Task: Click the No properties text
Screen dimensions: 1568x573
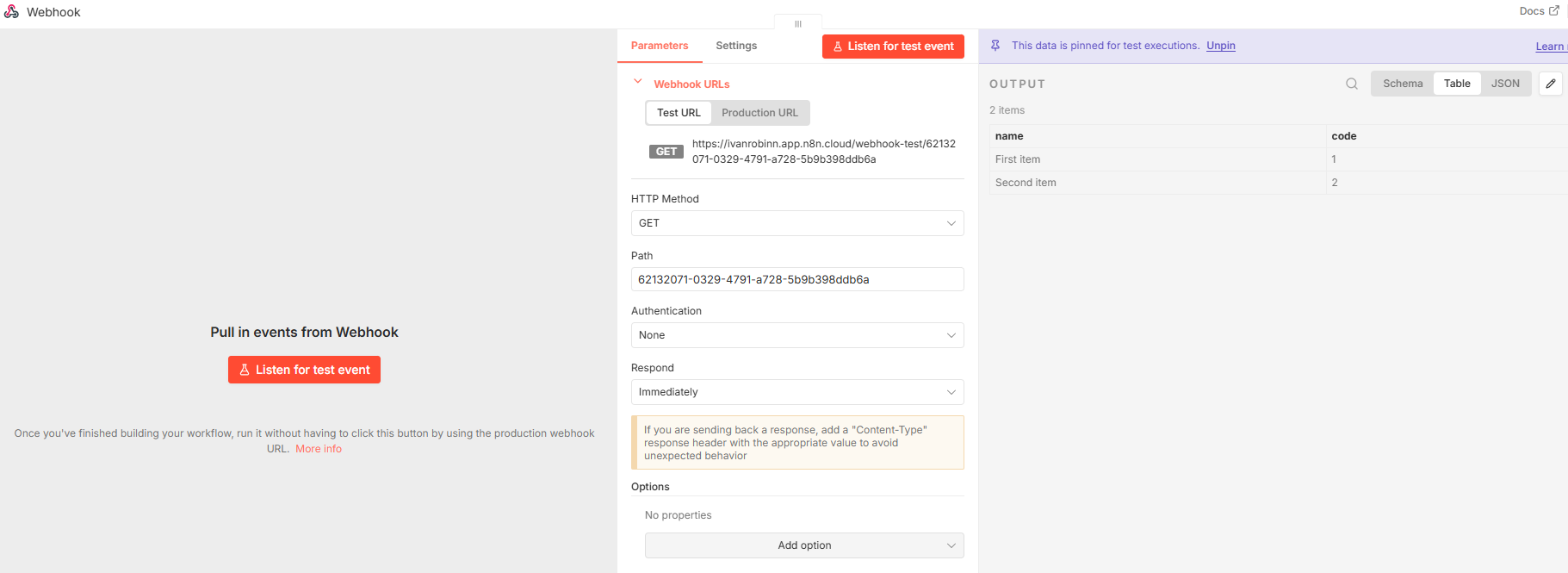Action: [x=679, y=515]
